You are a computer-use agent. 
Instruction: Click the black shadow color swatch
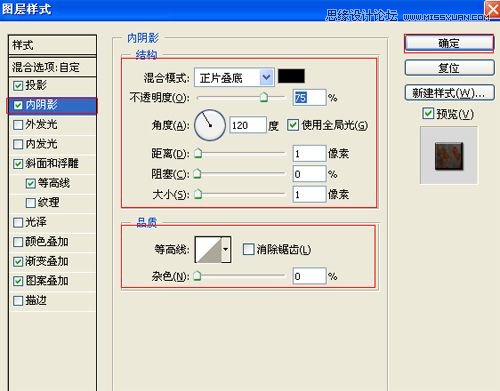(x=291, y=76)
